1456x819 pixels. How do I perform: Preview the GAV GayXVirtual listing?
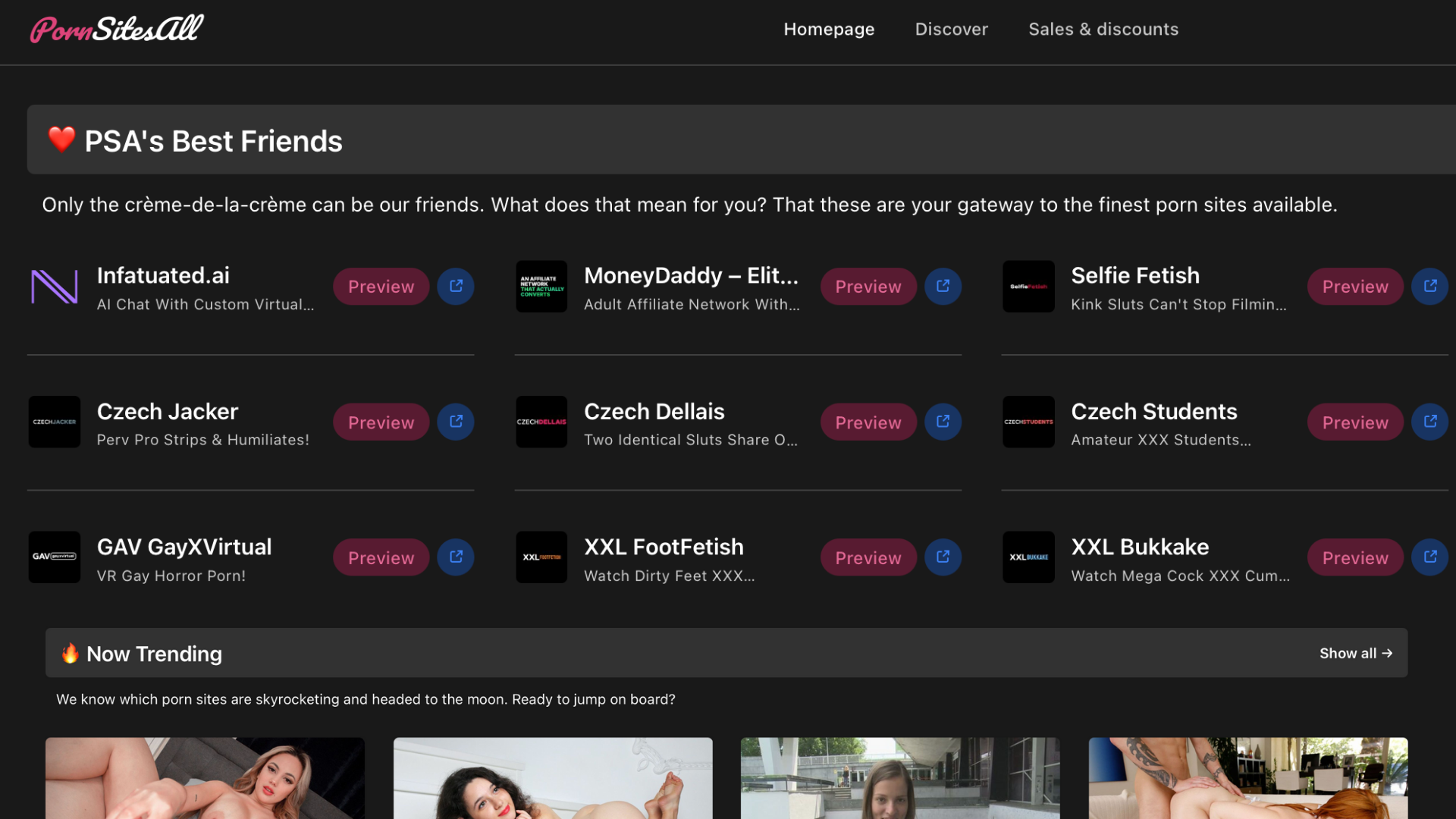point(381,557)
